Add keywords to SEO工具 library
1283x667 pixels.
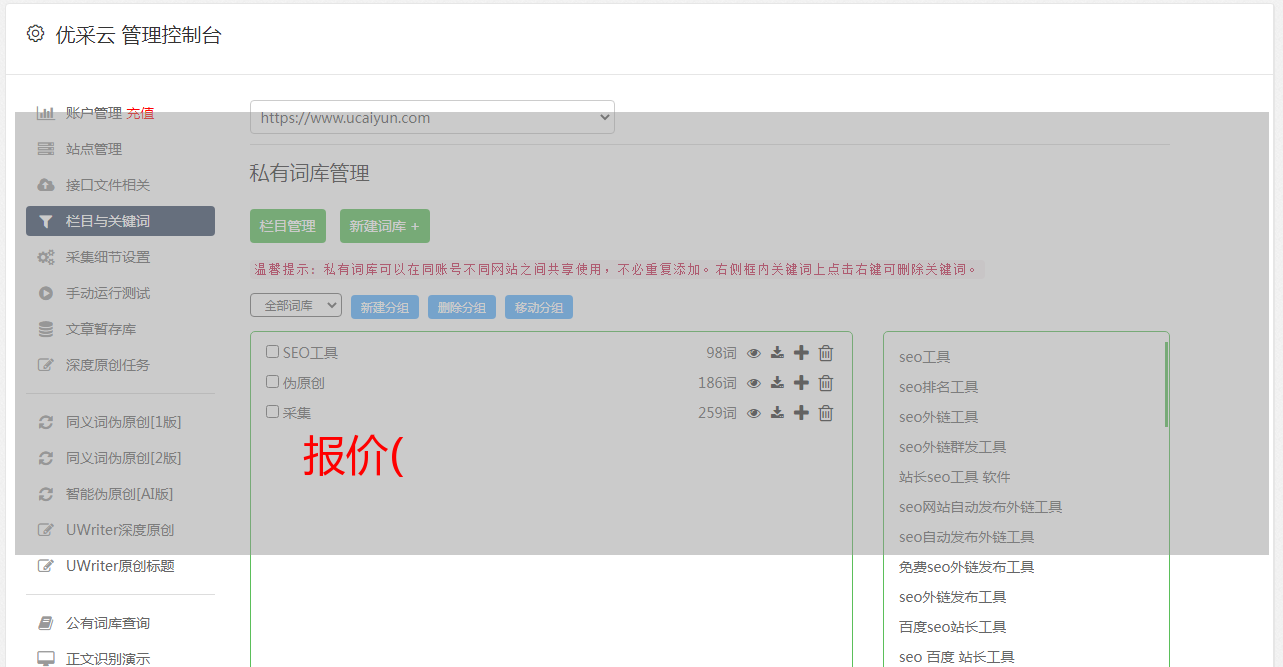point(801,353)
